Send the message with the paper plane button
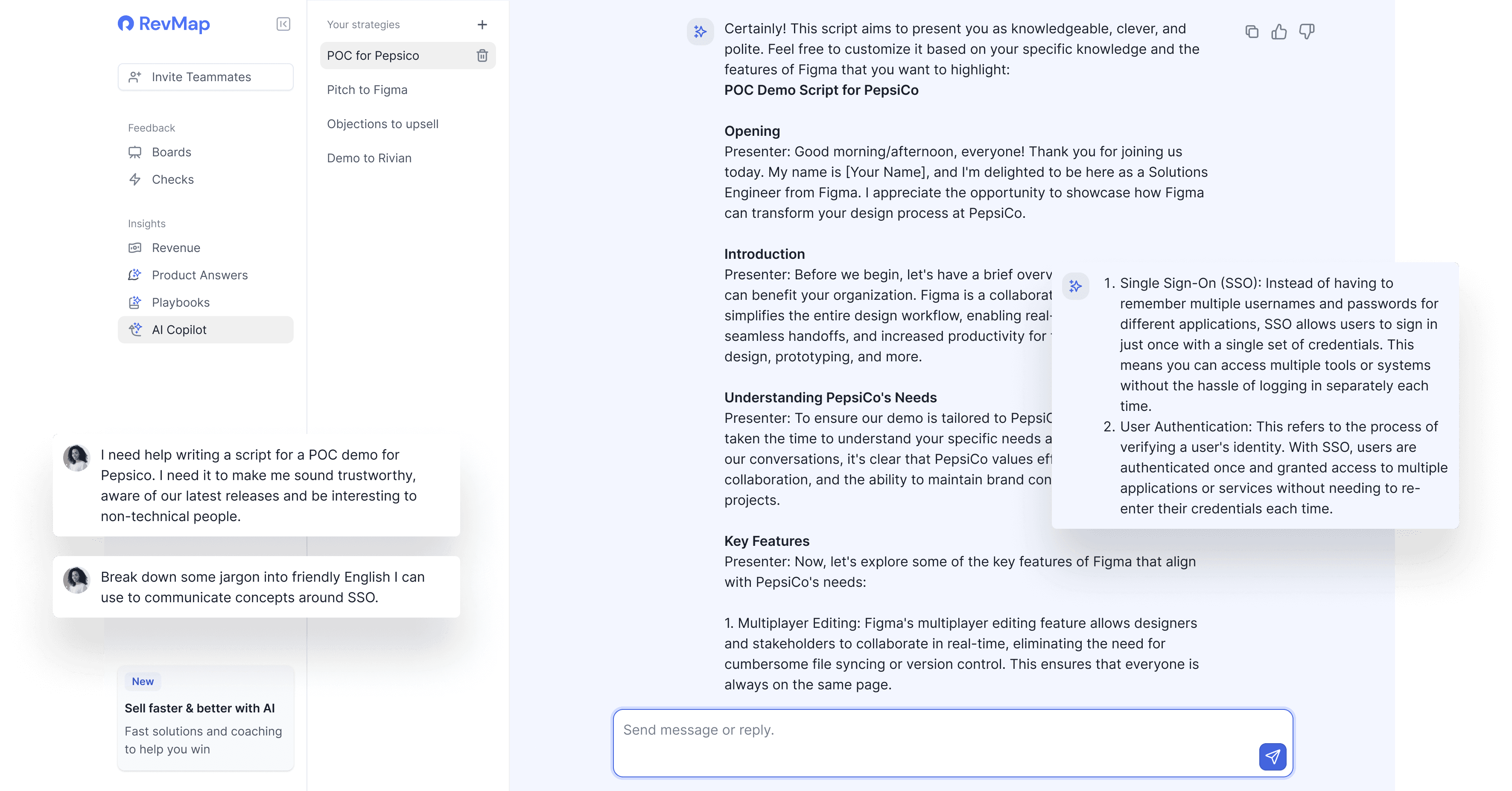The image size is (1512, 791). (1273, 756)
